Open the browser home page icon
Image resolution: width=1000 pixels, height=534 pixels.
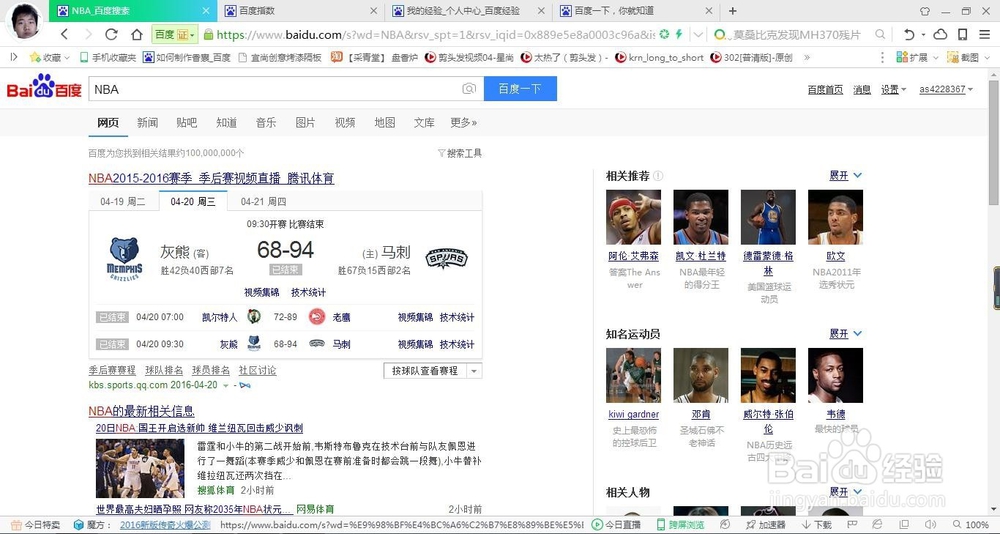(136, 34)
